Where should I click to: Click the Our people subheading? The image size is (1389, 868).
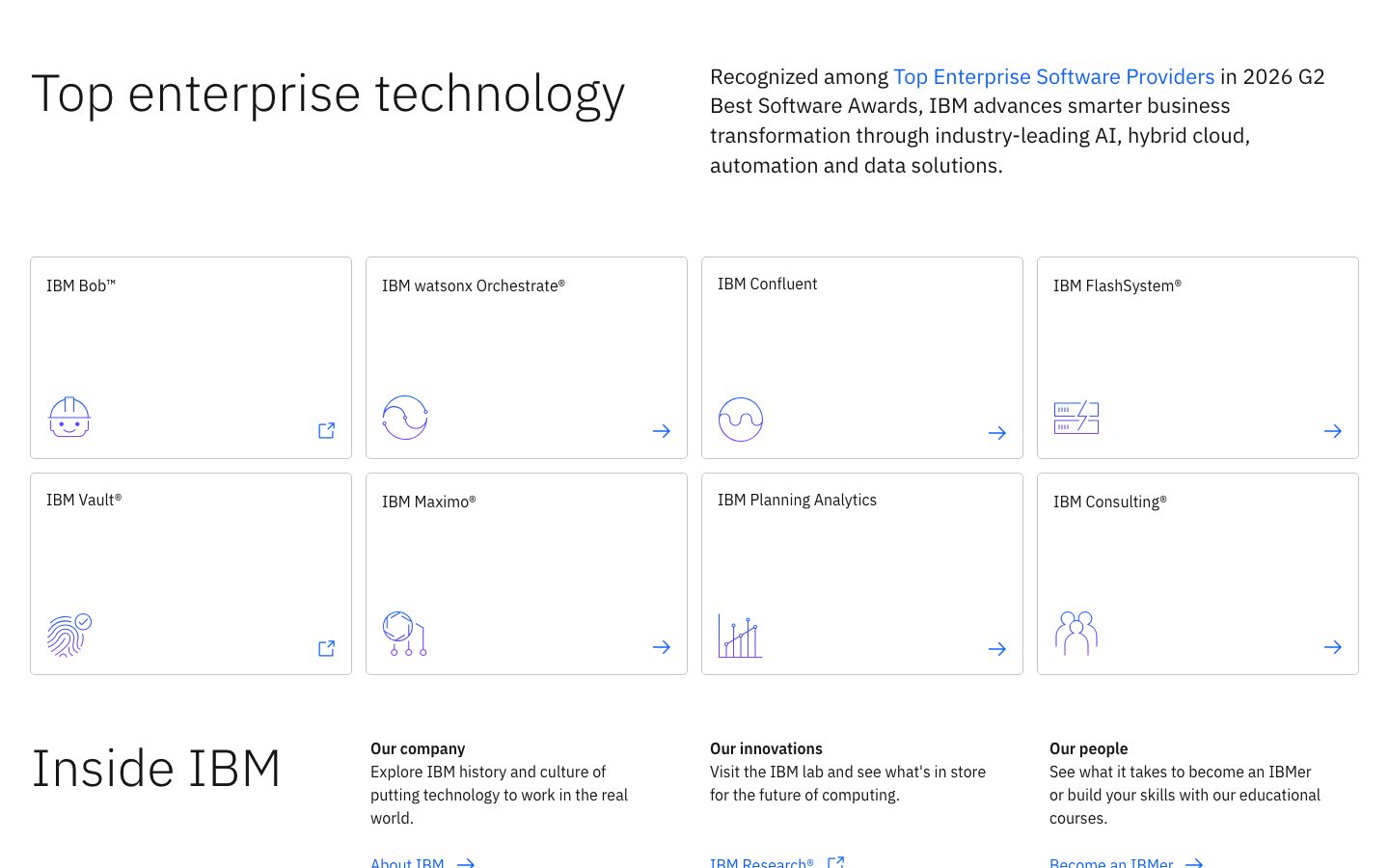click(1088, 748)
